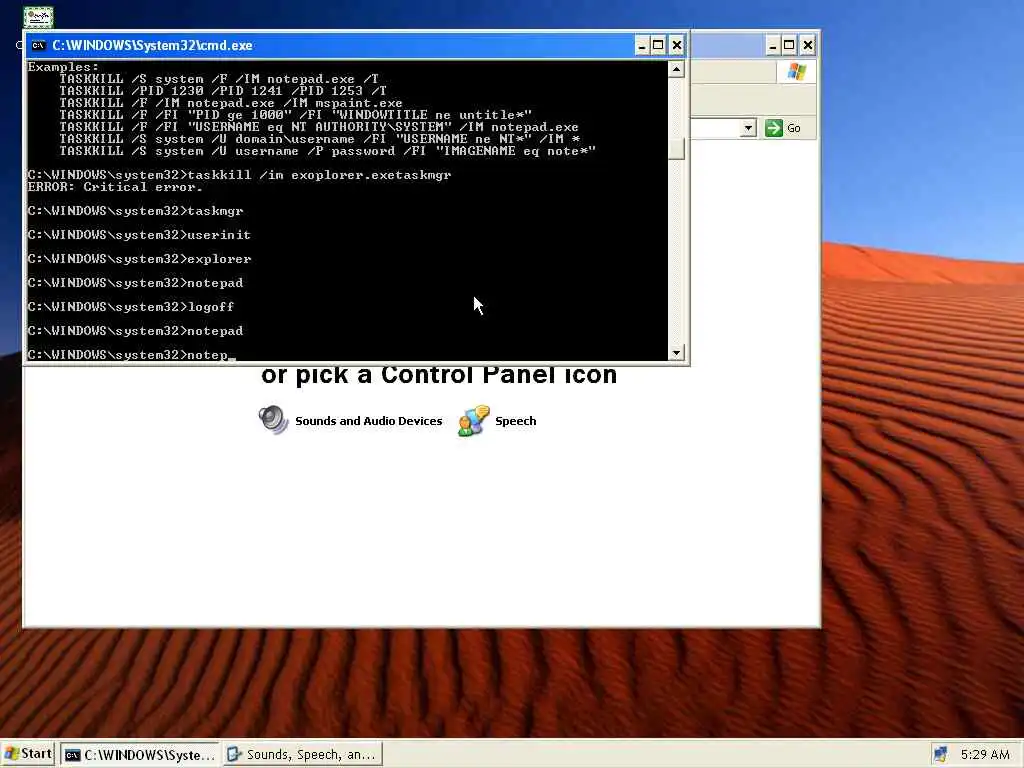The image size is (1024, 768).
Task: Click the Speech link text
Action: pyautogui.click(x=515, y=421)
